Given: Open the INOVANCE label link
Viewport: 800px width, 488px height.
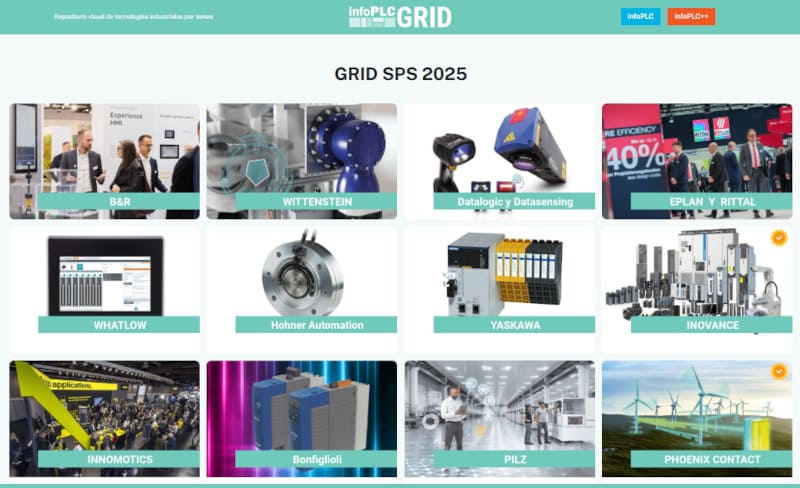Looking at the screenshot, I should tap(712, 325).
